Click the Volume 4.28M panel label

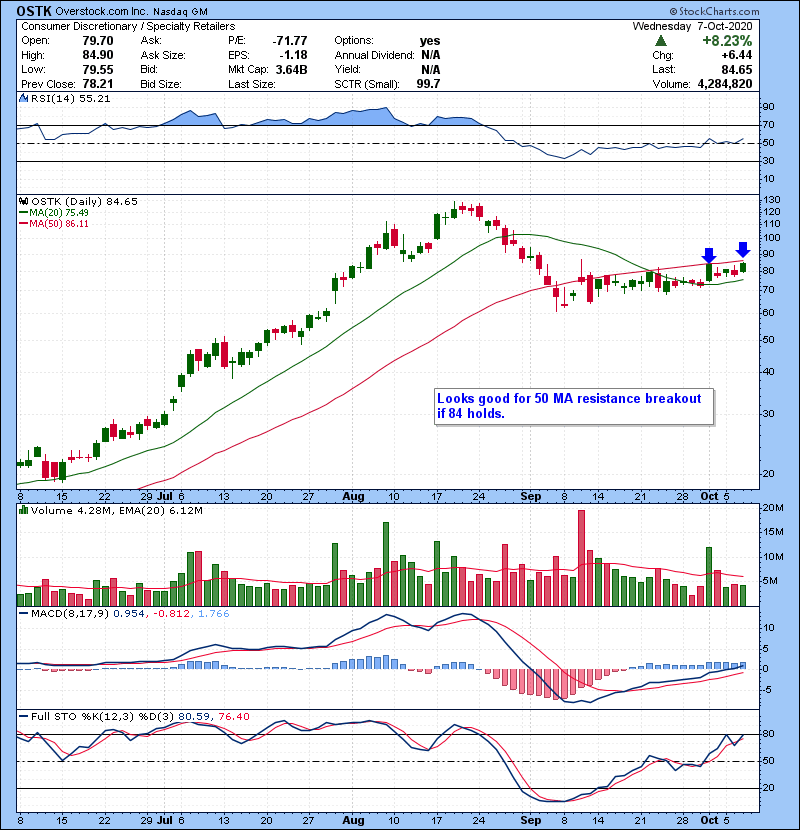pos(73,511)
